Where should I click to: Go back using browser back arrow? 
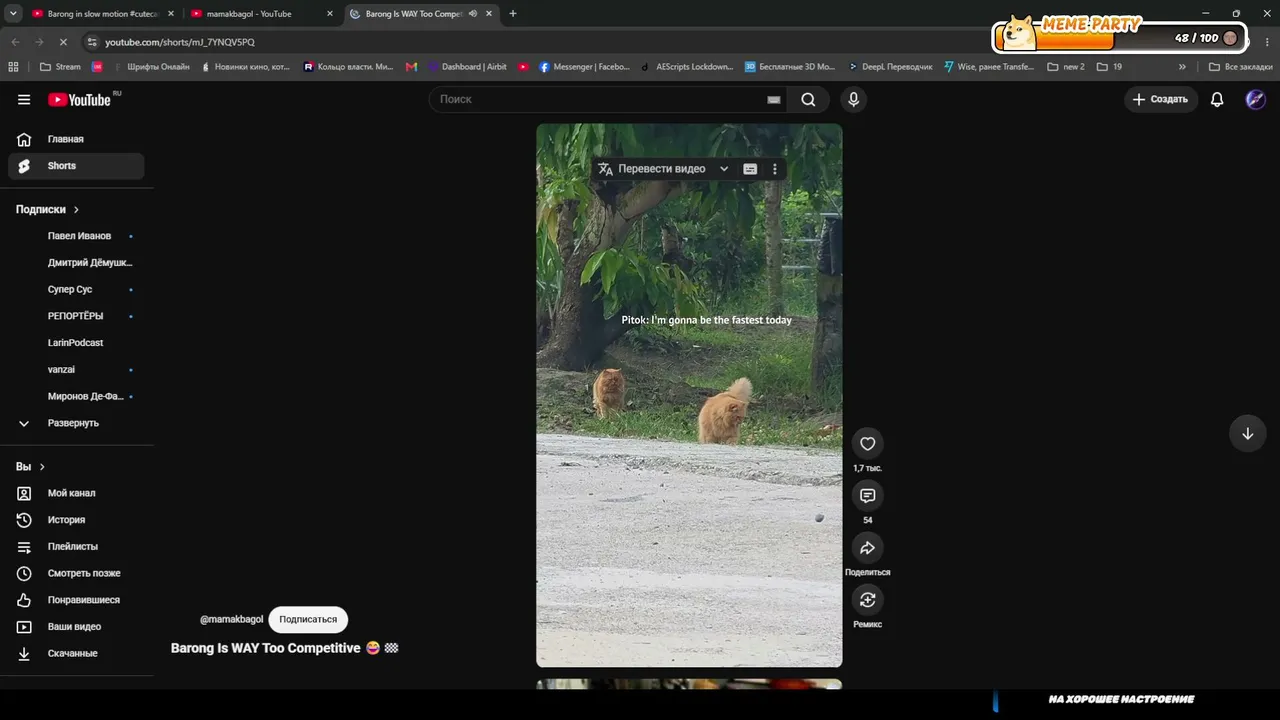point(15,42)
